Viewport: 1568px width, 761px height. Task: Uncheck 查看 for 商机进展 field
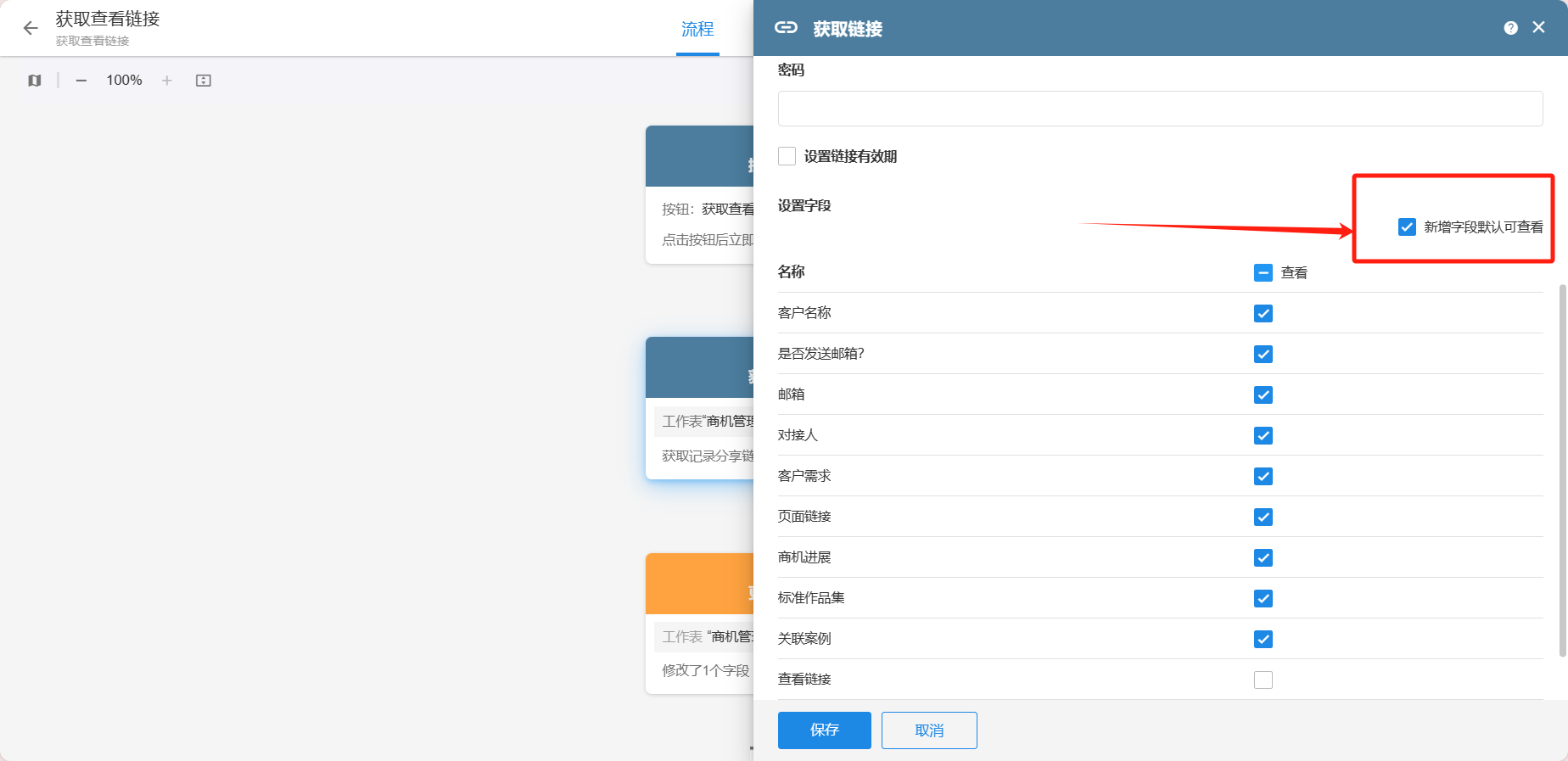click(x=1263, y=557)
